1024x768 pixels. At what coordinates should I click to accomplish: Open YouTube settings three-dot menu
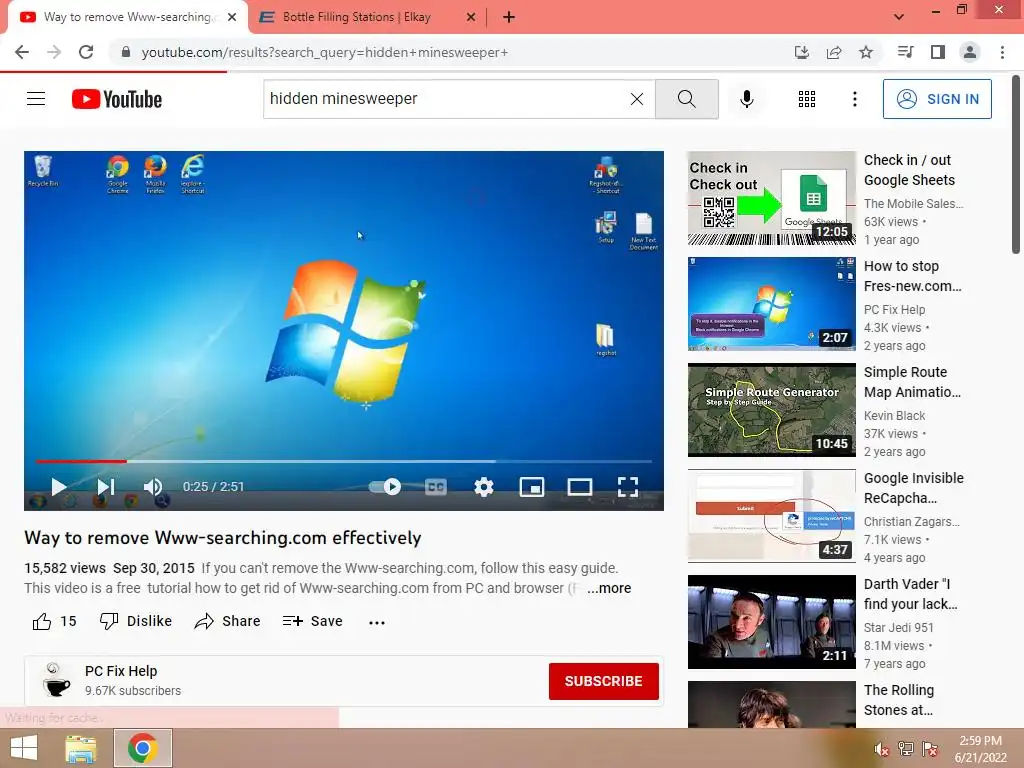tap(854, 99)
